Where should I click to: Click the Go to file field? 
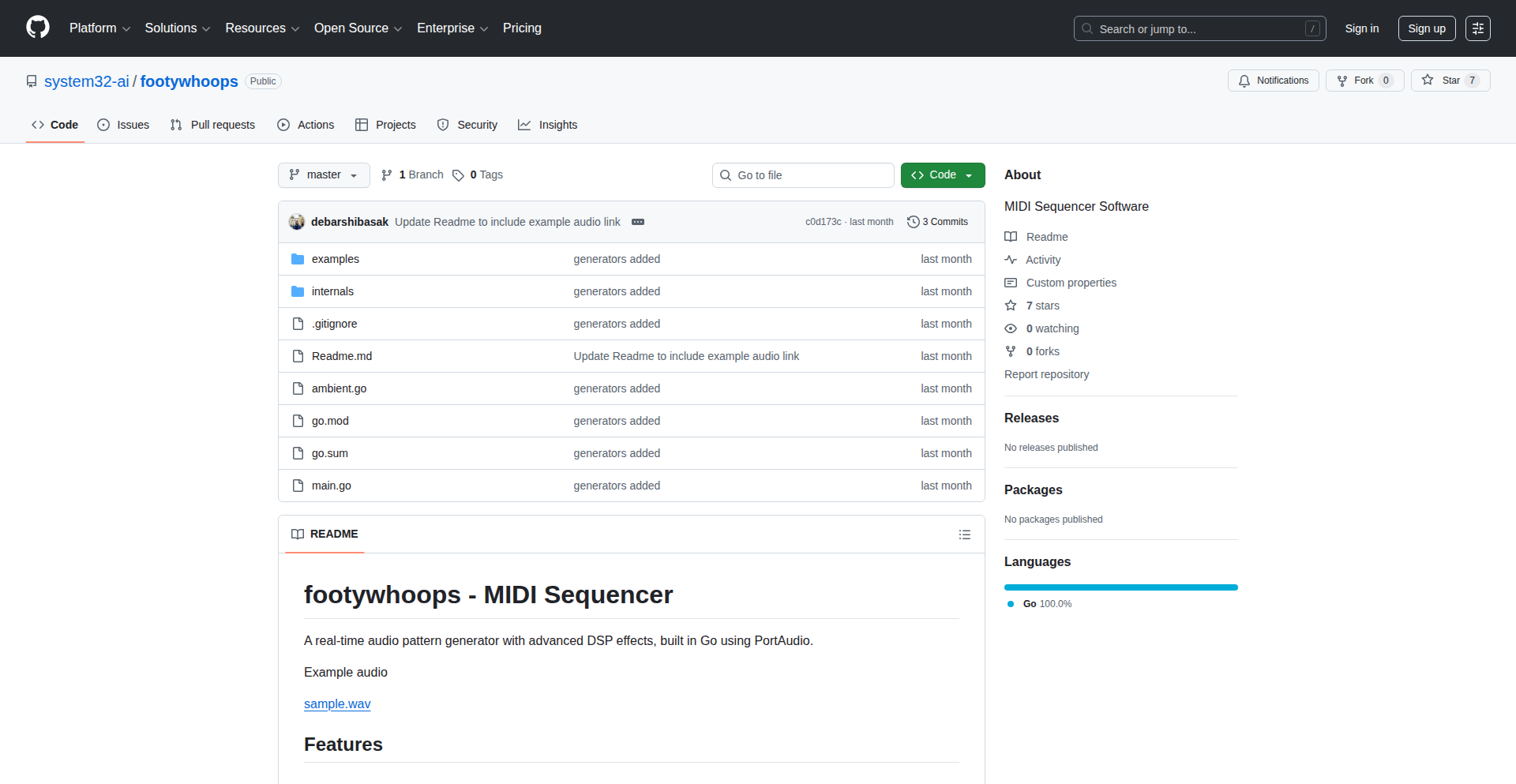(803, 175)
